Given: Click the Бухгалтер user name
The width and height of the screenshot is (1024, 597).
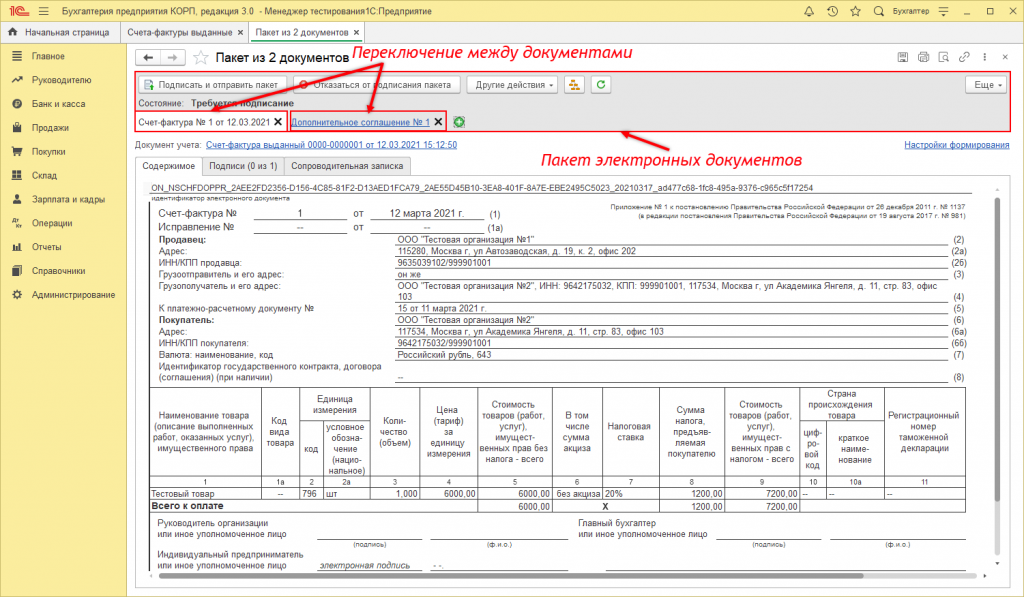Looking at the screenshot, I should 910,11.
